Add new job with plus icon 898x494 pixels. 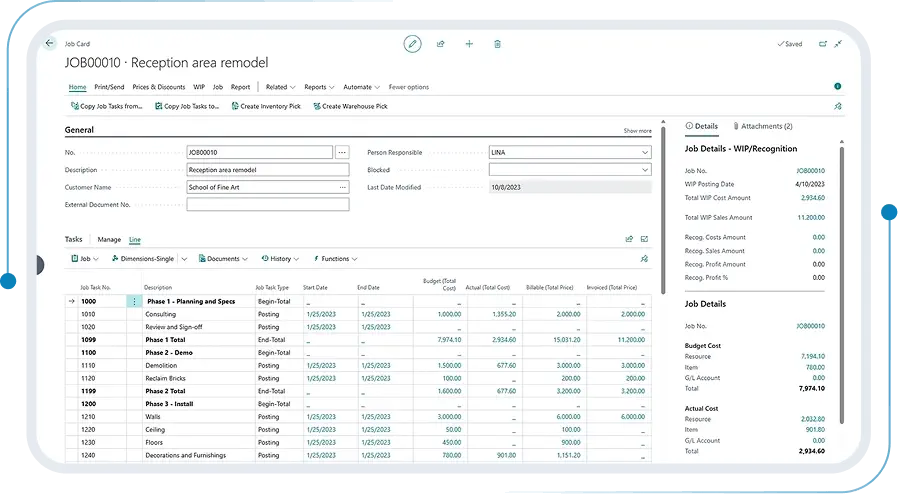pyautogui.click(x=469, y=44)
